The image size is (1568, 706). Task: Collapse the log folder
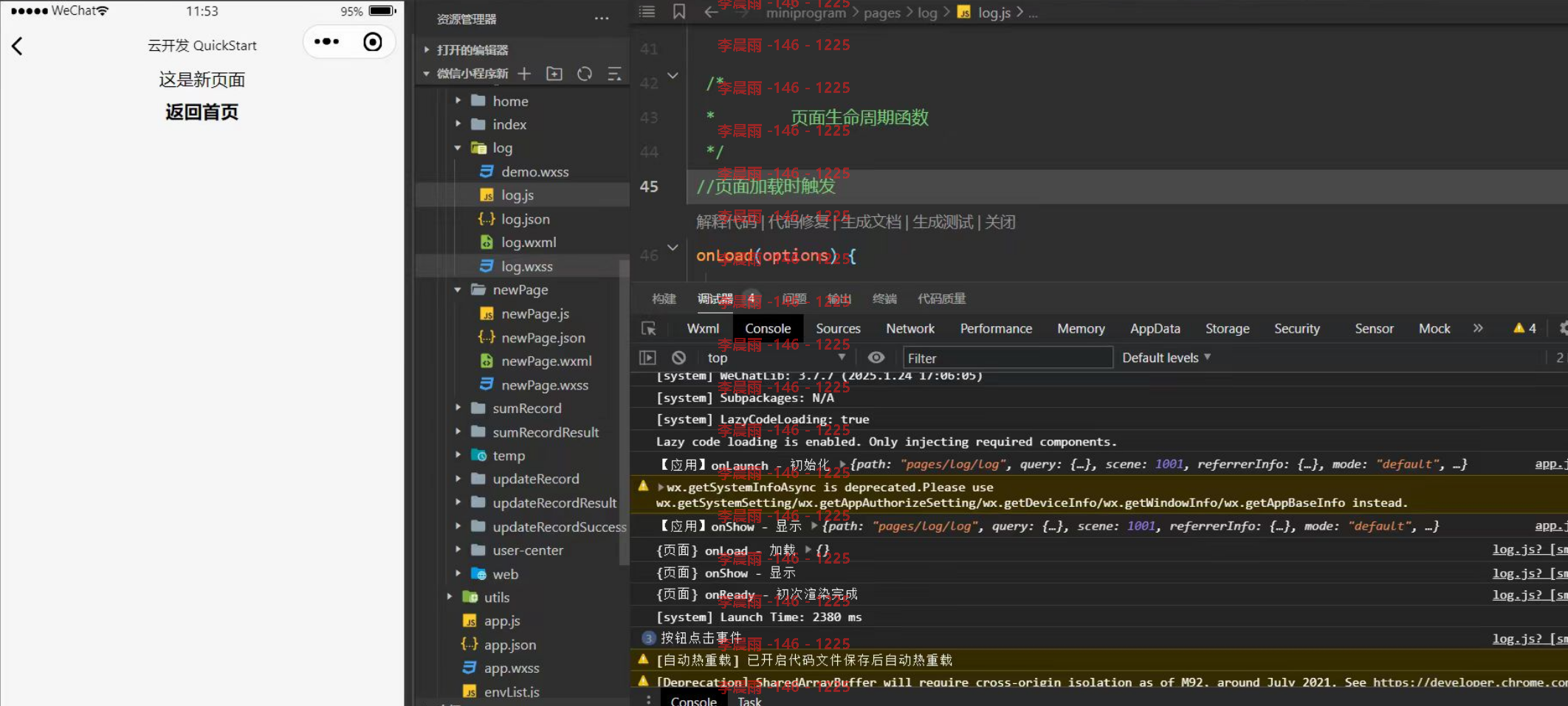tap(458, 148)
